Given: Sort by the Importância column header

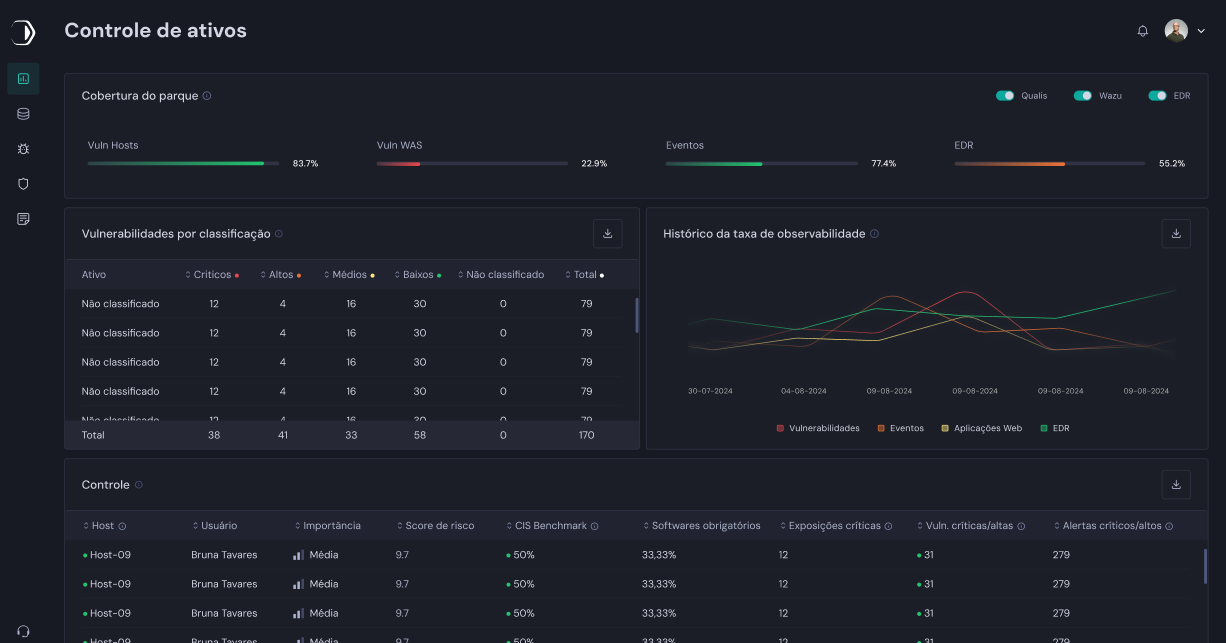Looking at the screenshot, I should [x=331, y=526].
